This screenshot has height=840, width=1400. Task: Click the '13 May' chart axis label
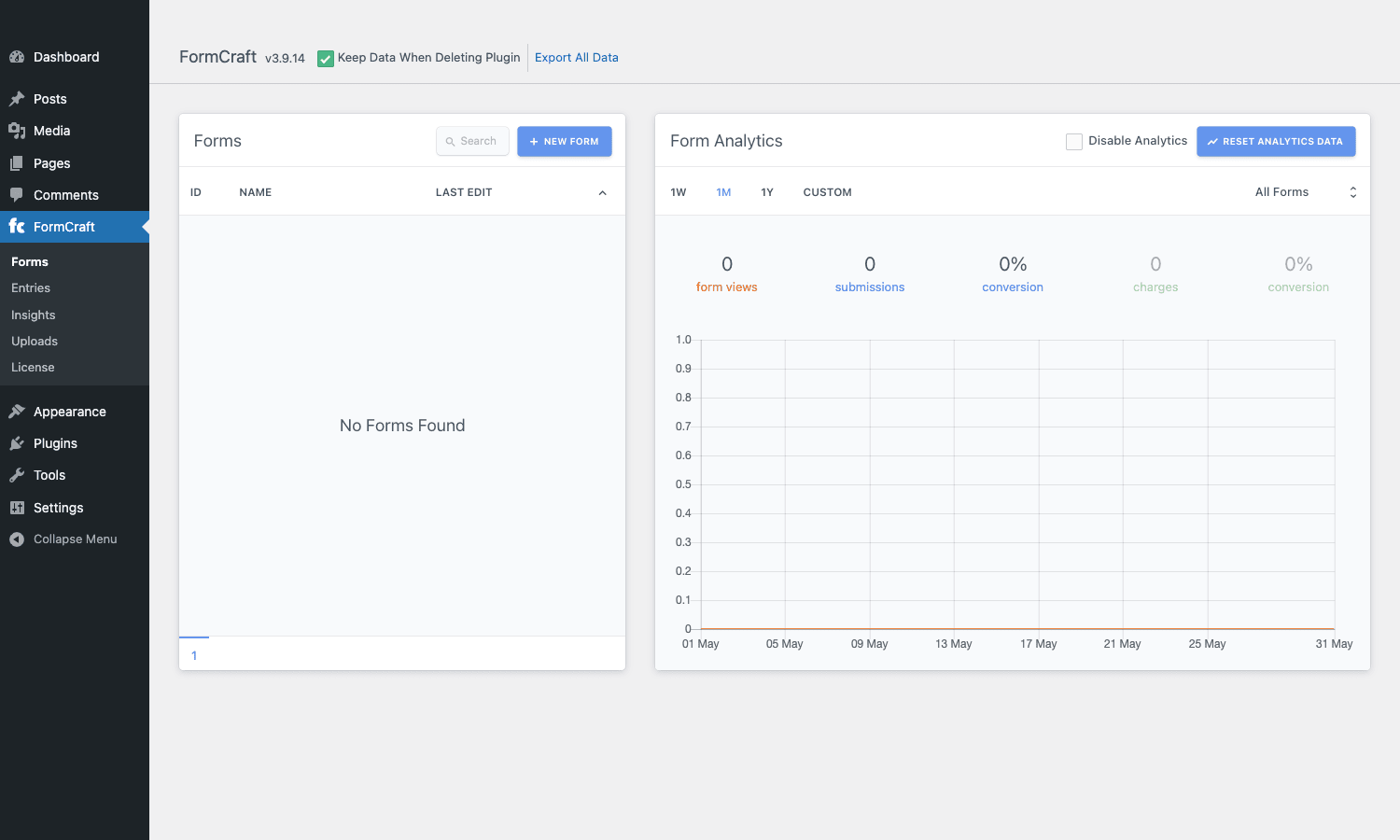[x=954, y=644]
